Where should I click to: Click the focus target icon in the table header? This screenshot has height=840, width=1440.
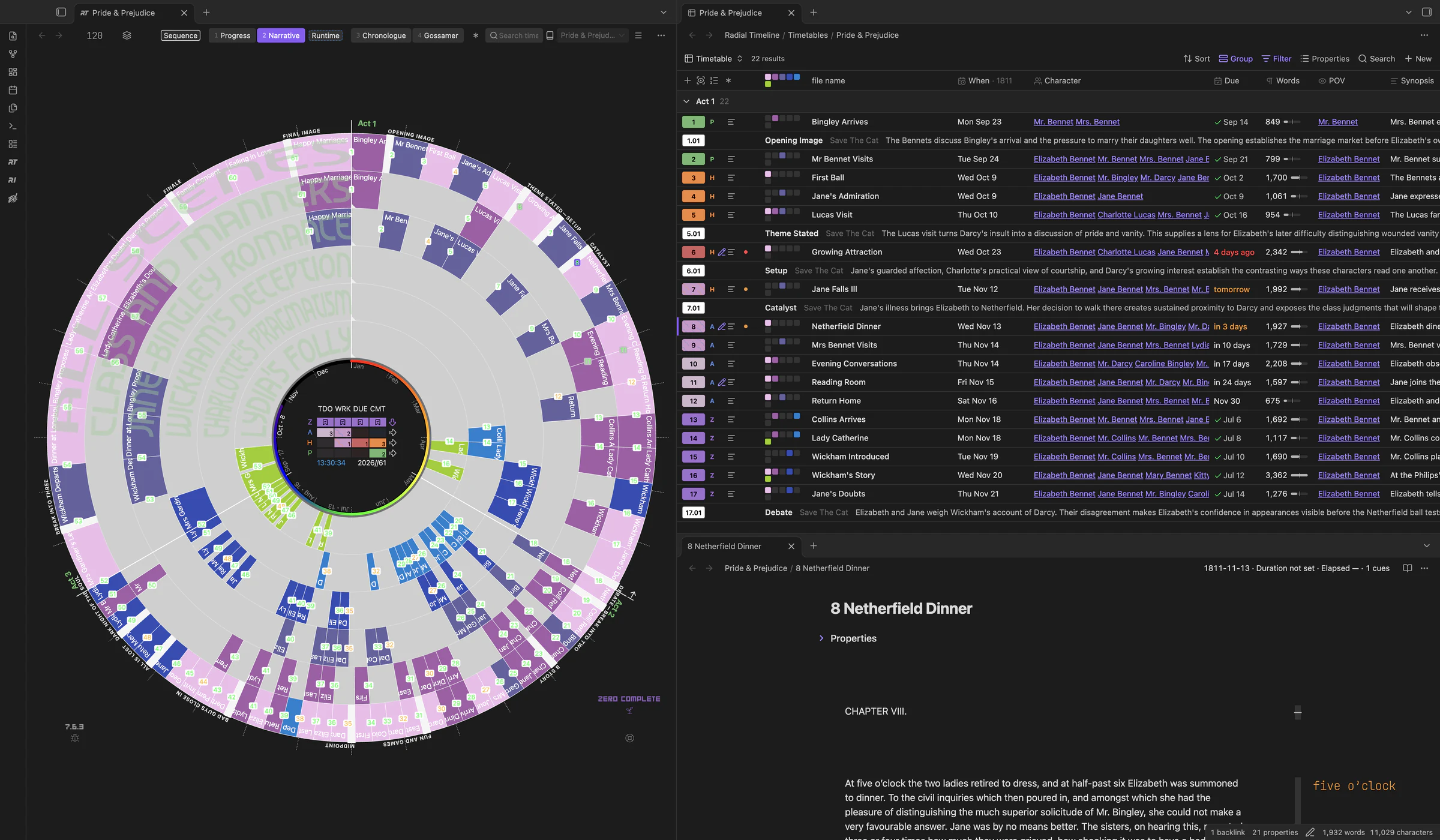[x=701, y=80]
